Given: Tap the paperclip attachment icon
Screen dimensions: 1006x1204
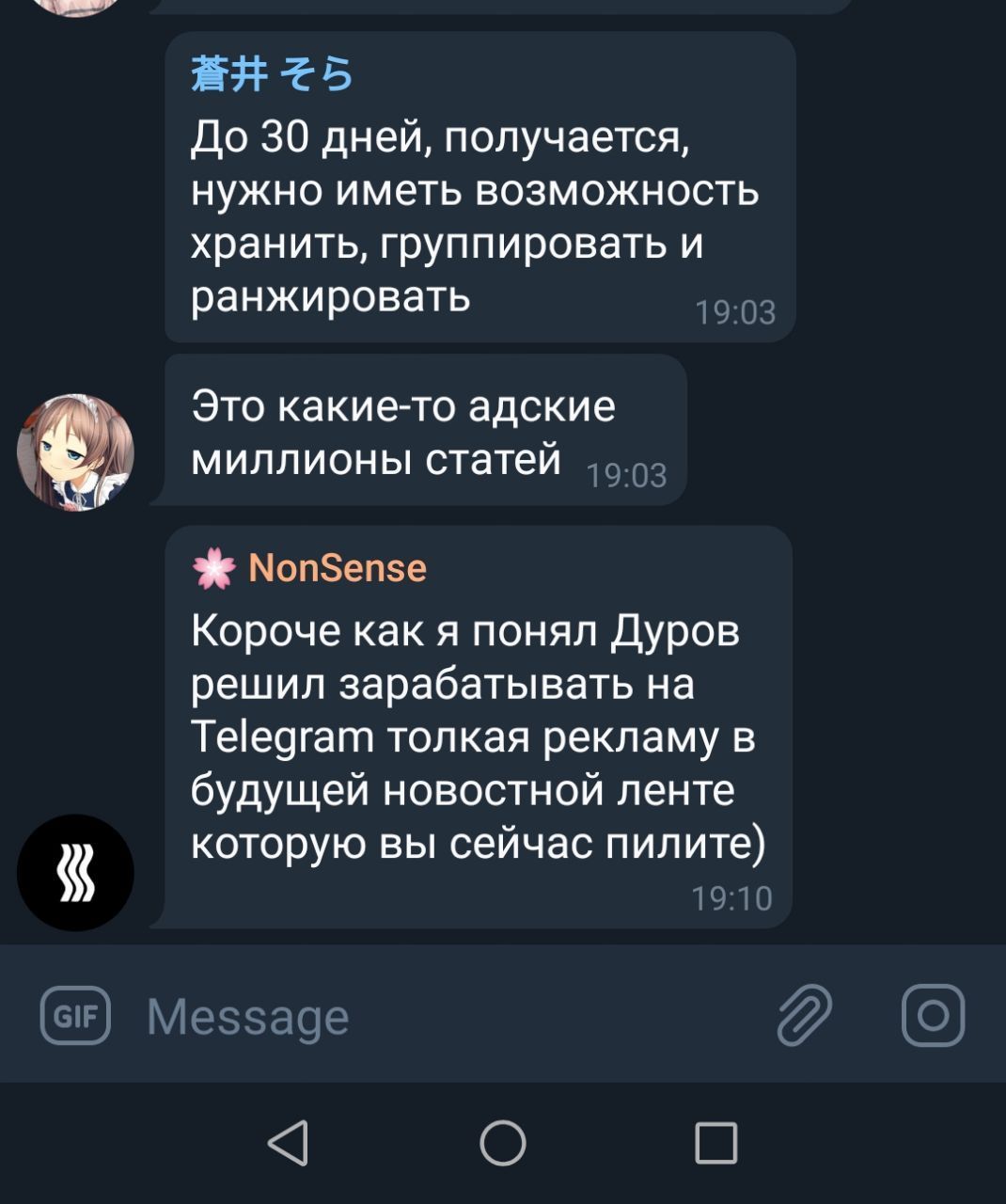Looking at the screenshot, I should point(805,1016).
